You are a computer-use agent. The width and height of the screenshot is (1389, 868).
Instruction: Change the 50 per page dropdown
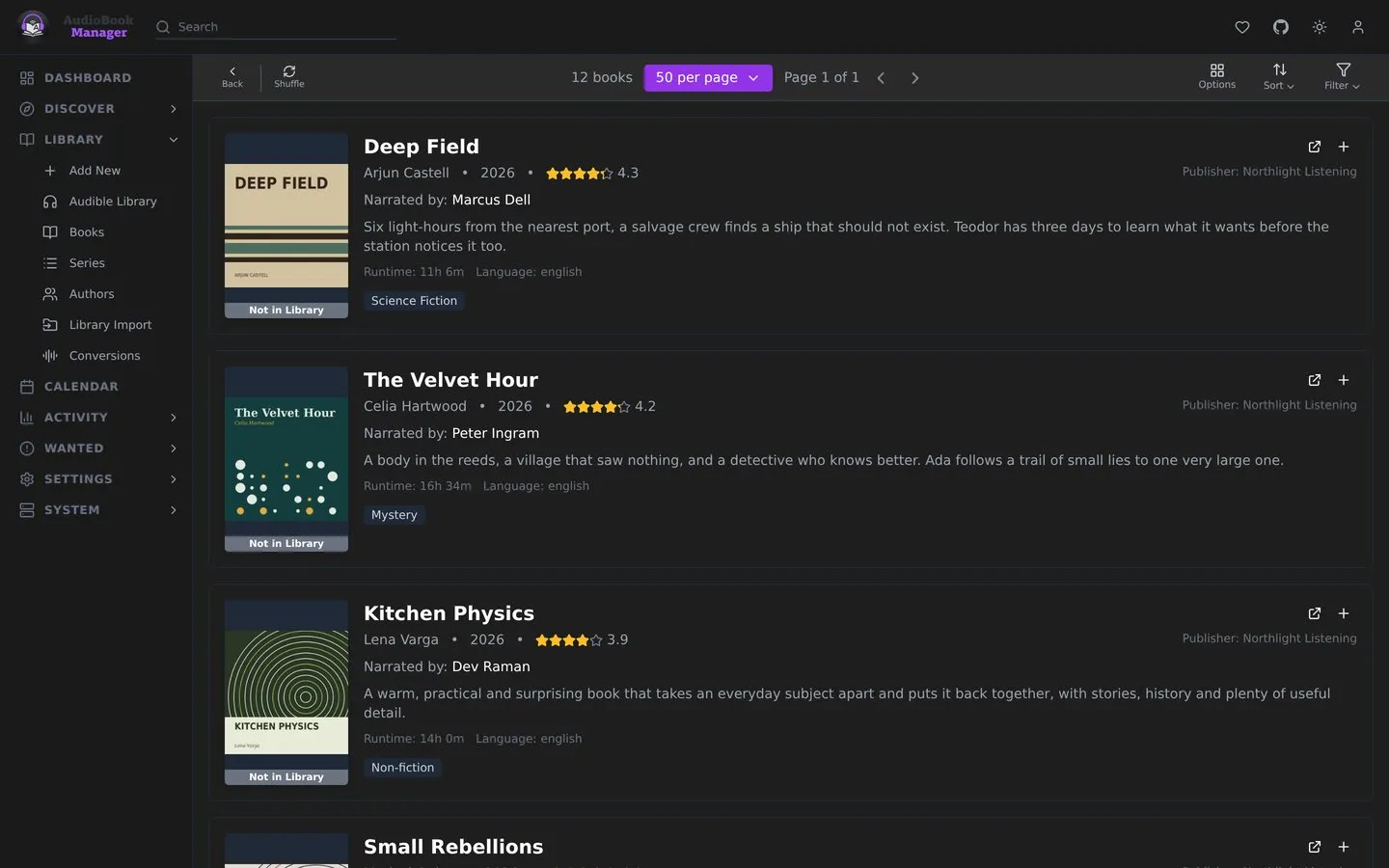pos(708,78)
